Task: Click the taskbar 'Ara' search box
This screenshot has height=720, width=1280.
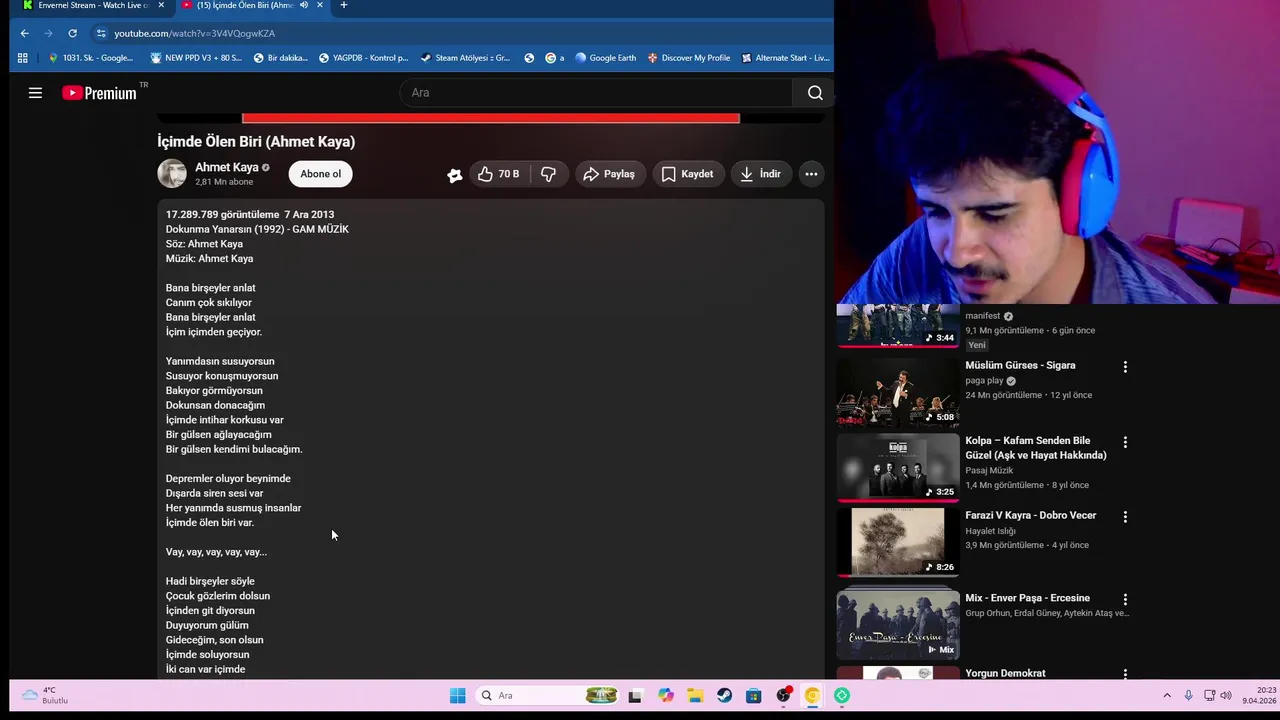Action: pyautogui.click(x=548, y=696)
